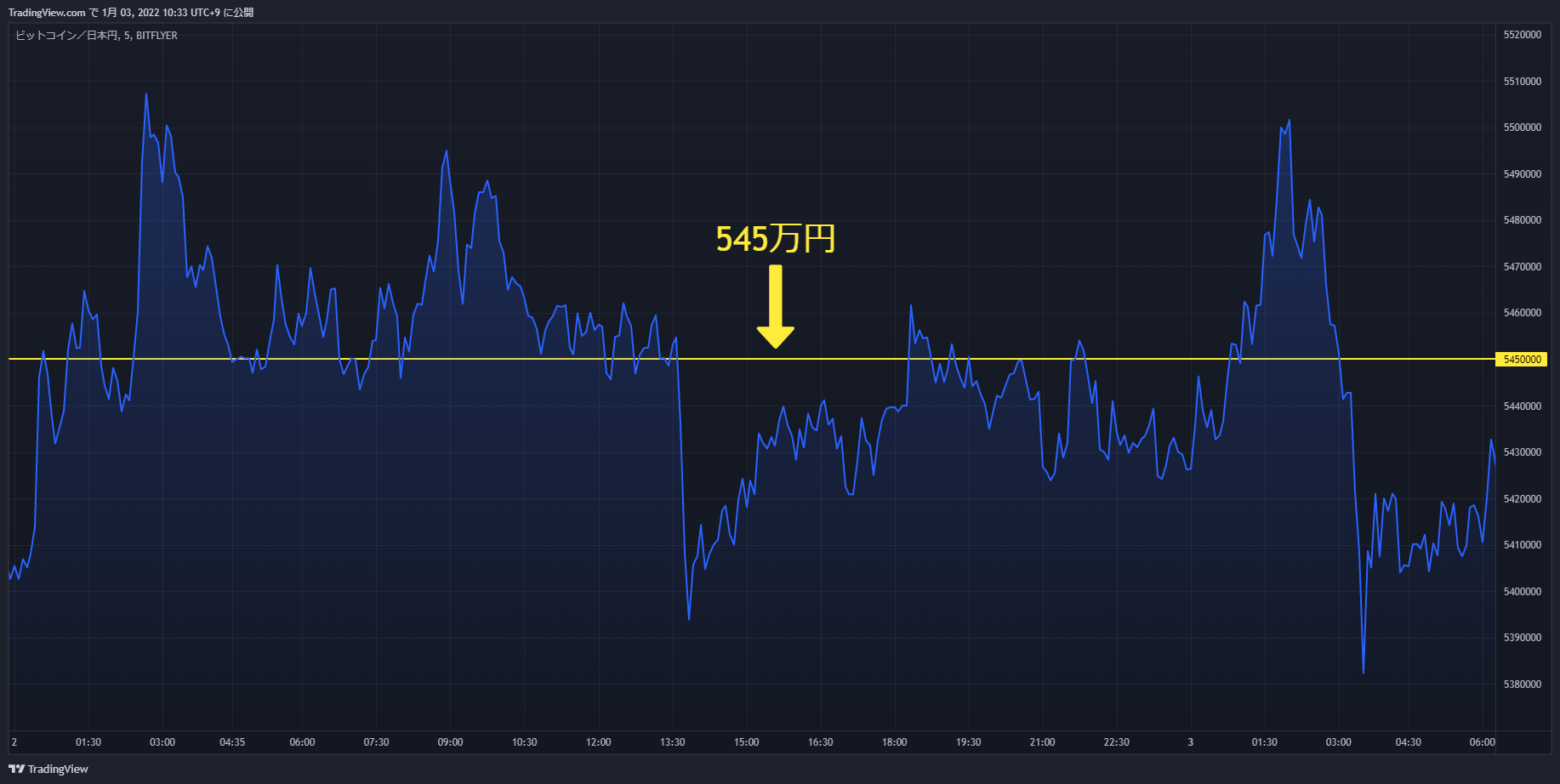Select the 5430000 price axis label
The height and width of the screenshot is (784, 1560).
click(1522, 452)
